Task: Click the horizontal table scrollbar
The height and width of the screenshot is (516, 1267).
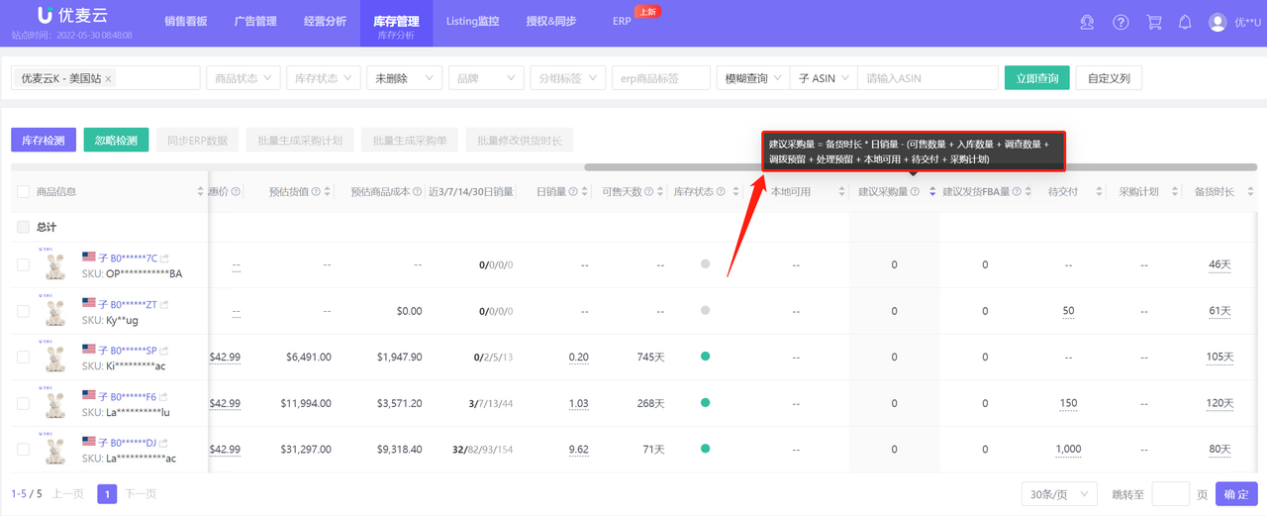Action: click(920, 167)
